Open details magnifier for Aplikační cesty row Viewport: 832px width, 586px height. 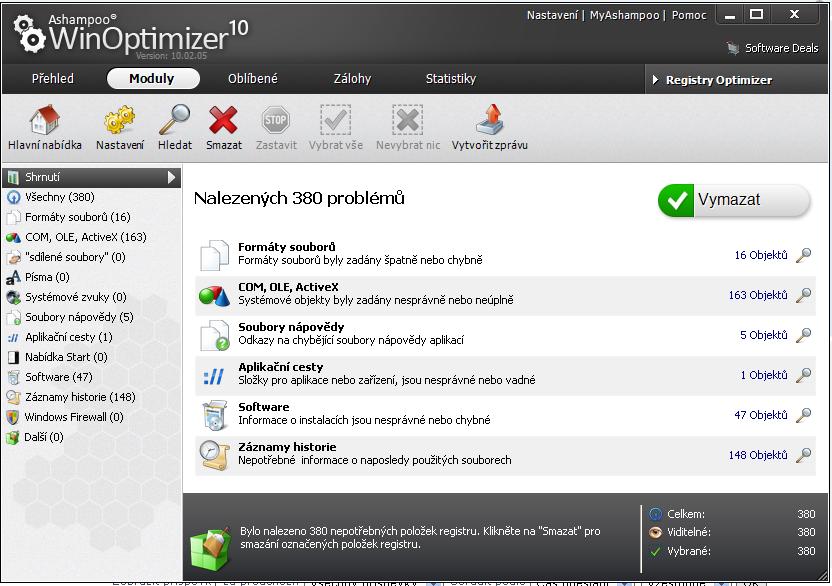pyautogui.click(x=804, y=375)
